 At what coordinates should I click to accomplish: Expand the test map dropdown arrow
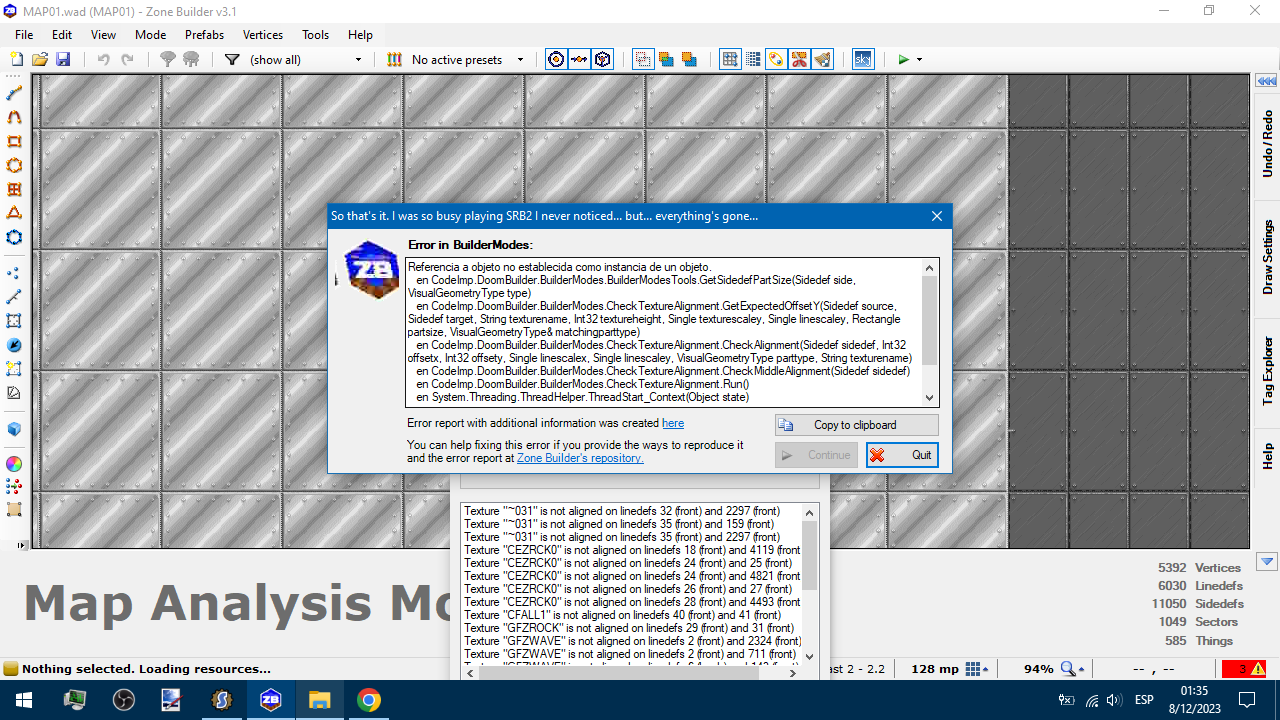point(919,60)
